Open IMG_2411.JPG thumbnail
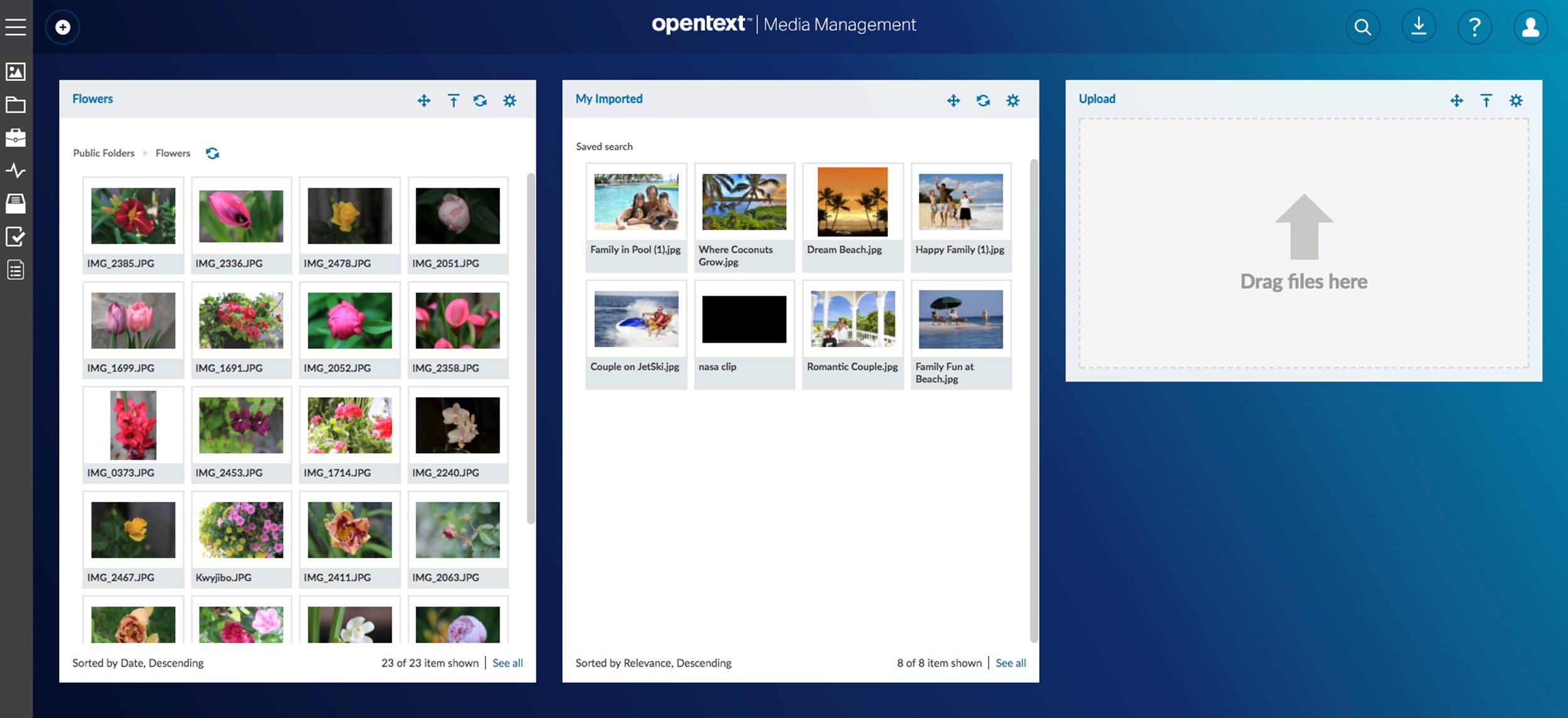Screen dimensions: 1568x718 pos(350,530)
